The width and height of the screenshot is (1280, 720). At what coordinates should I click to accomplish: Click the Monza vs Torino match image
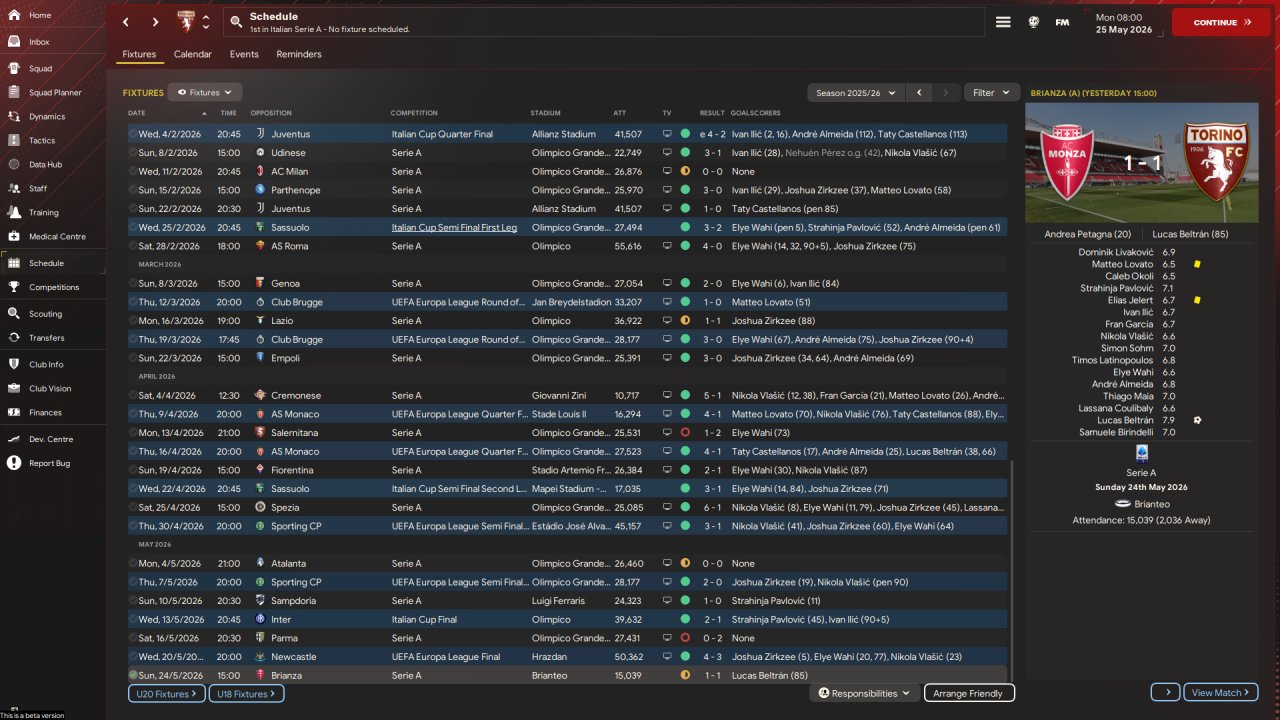click(x=1142, y=163)
